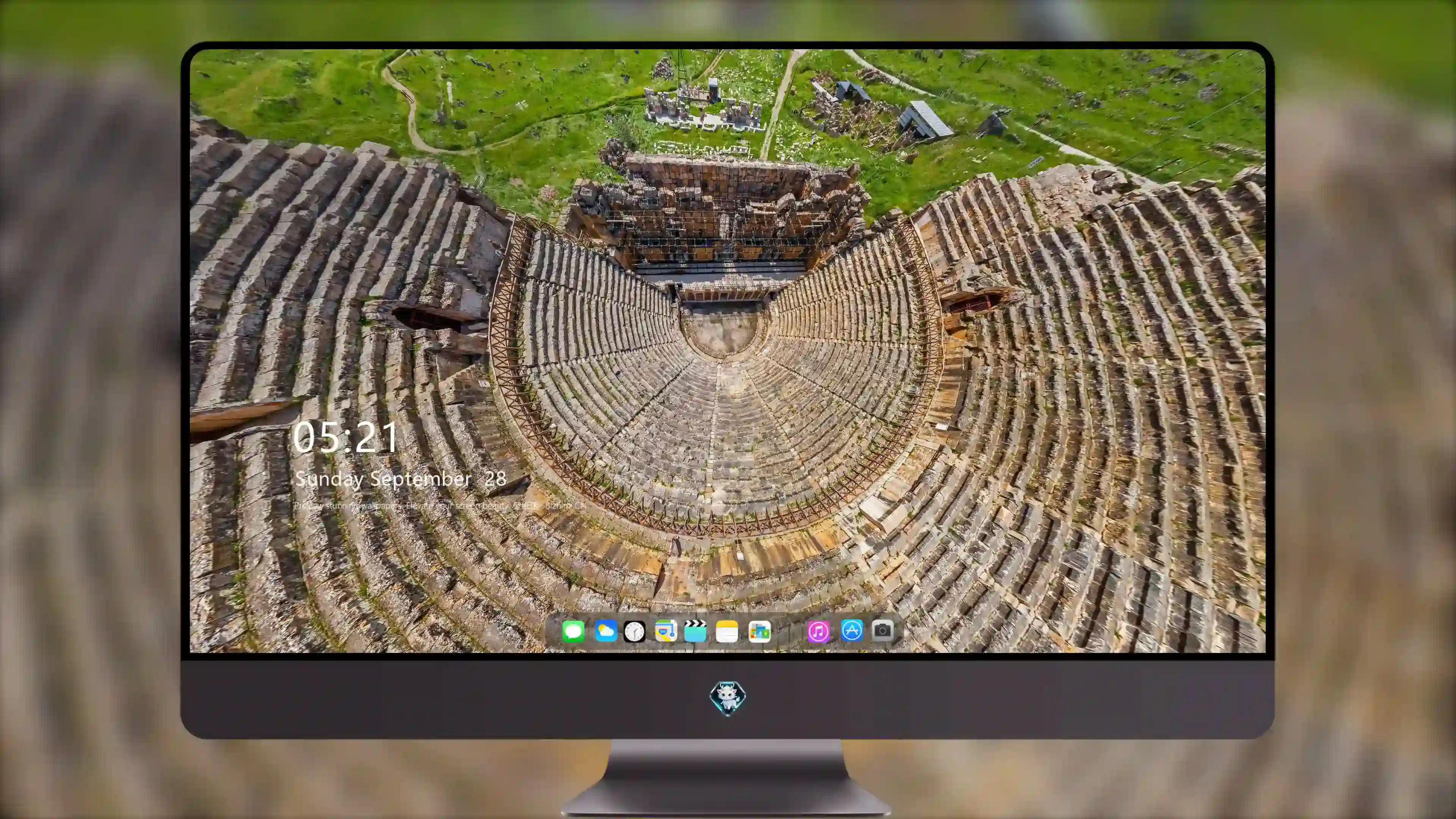This screenshot has width=1456, height=819.
Task: Open the Camera app in the dock
Action: tap(883, 631)
